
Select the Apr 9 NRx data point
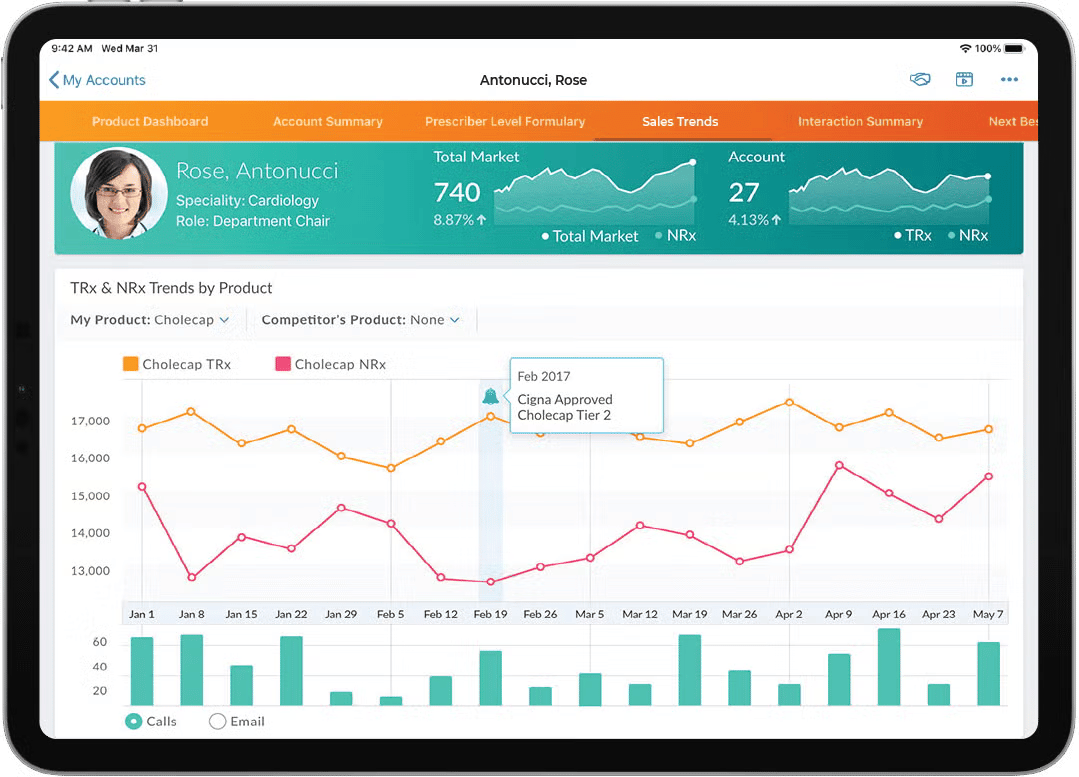click(839, 466)
